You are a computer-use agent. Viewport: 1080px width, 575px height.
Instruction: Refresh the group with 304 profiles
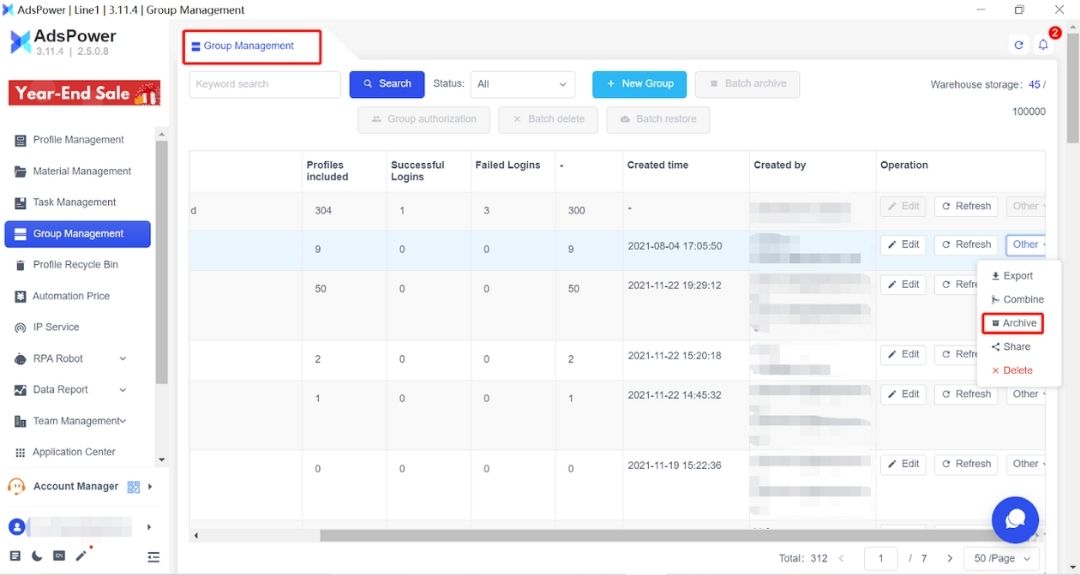pyautogui.click(x=966, y=207)
